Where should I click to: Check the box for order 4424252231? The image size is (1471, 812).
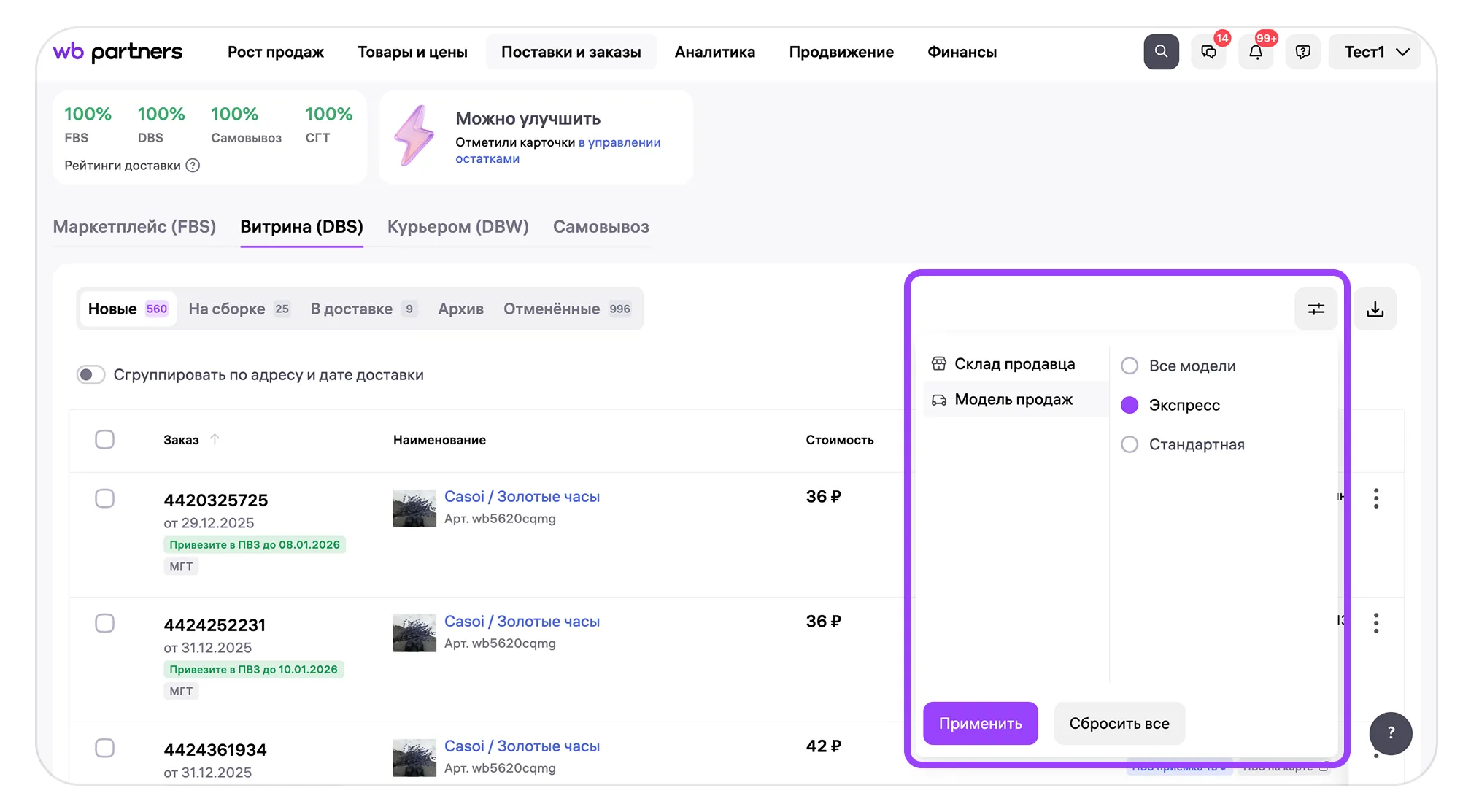(105, 623)
